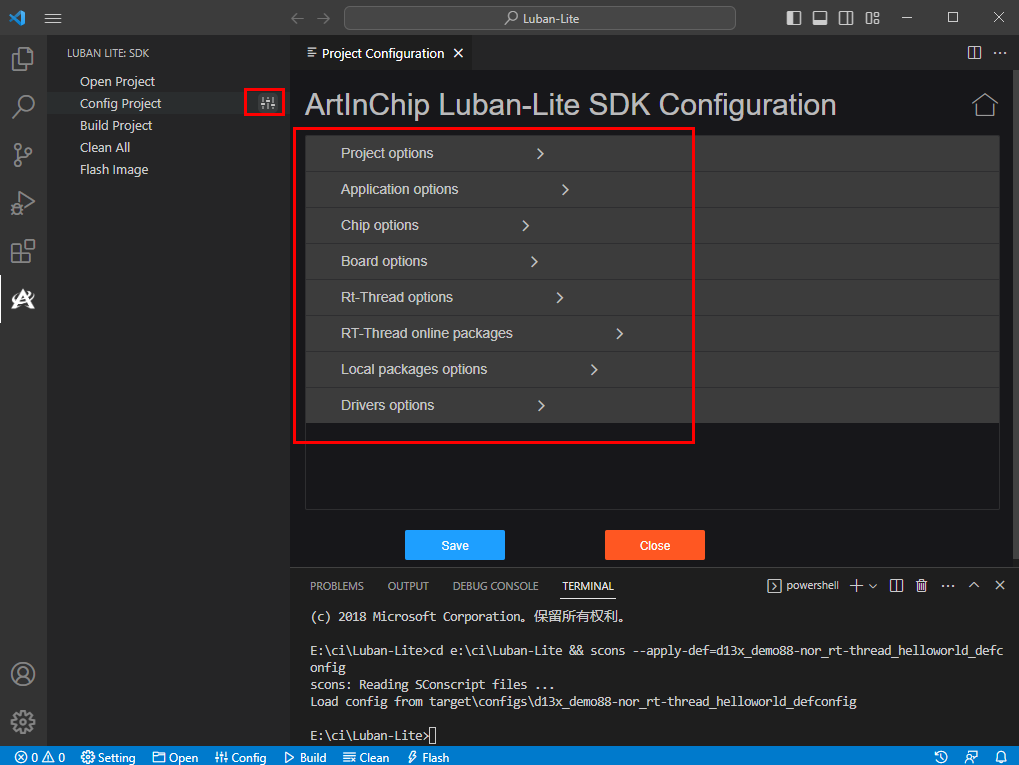Expand Project options menu entry
This screenshot has height=765, width=1019.
pyautogui.click(x=387, y=153)
